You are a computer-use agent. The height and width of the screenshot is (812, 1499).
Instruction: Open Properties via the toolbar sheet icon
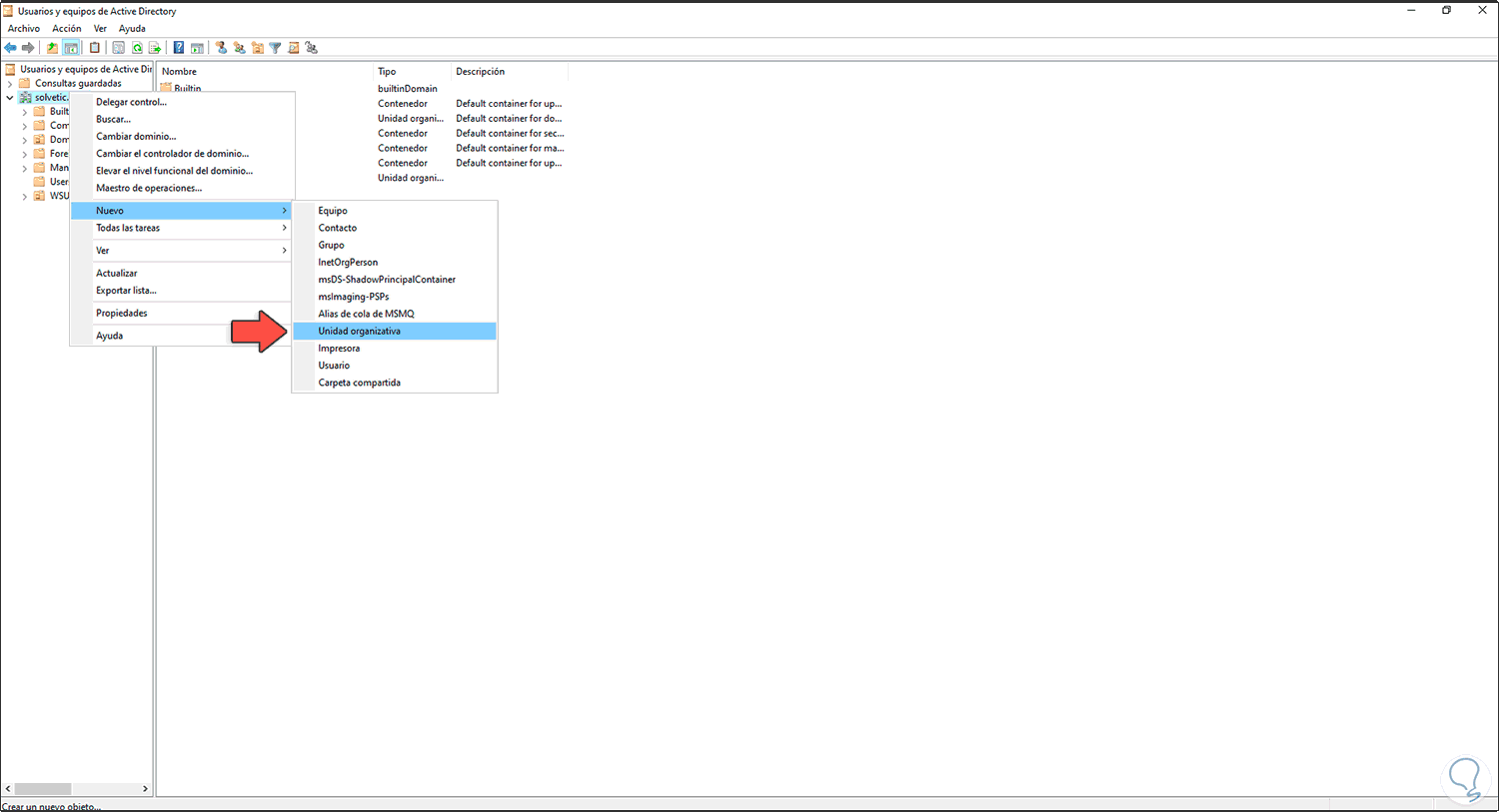(x=119, y=48)
